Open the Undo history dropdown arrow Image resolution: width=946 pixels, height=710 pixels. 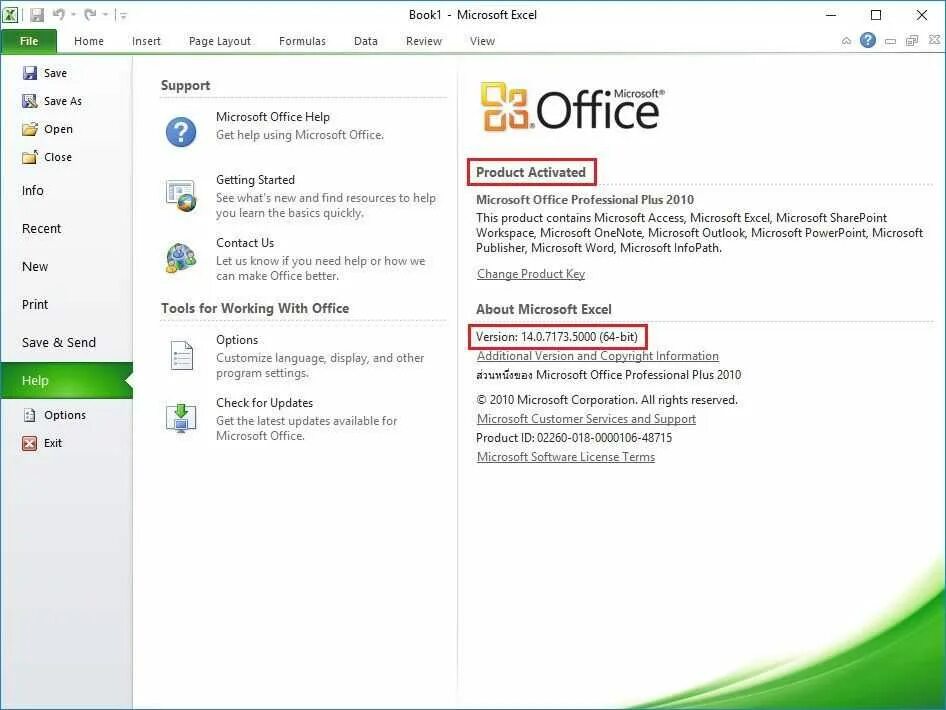click(74, 15)
